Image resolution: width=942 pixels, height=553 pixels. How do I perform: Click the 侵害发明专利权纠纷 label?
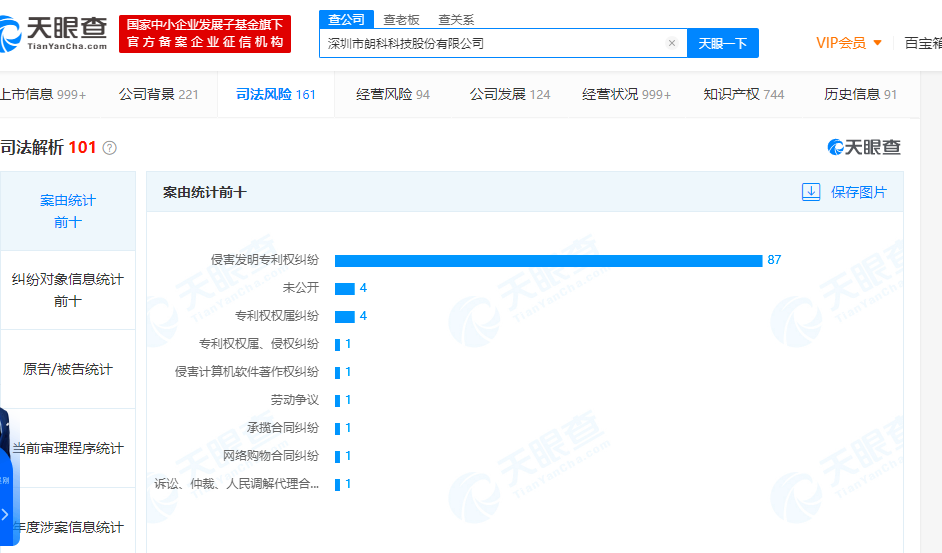coord(265,260)
